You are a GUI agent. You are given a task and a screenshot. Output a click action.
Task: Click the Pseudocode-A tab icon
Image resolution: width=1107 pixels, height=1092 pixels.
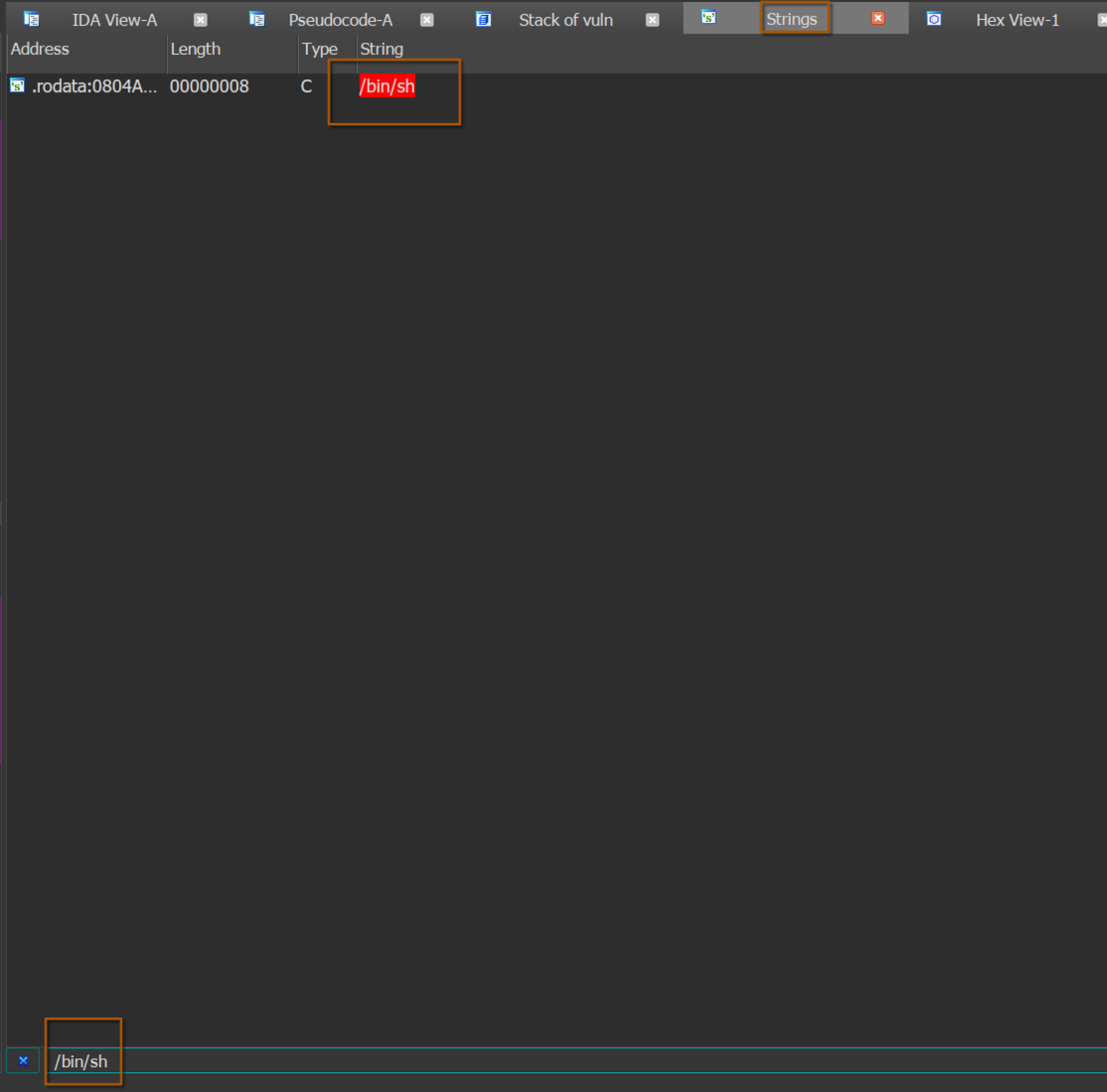click(256, 18)
